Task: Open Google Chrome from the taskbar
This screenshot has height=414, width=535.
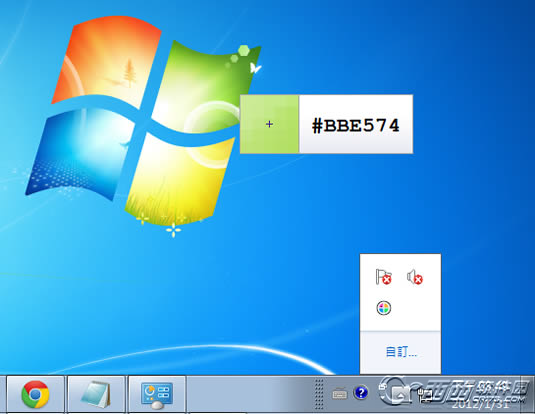Action: point(35,394)
